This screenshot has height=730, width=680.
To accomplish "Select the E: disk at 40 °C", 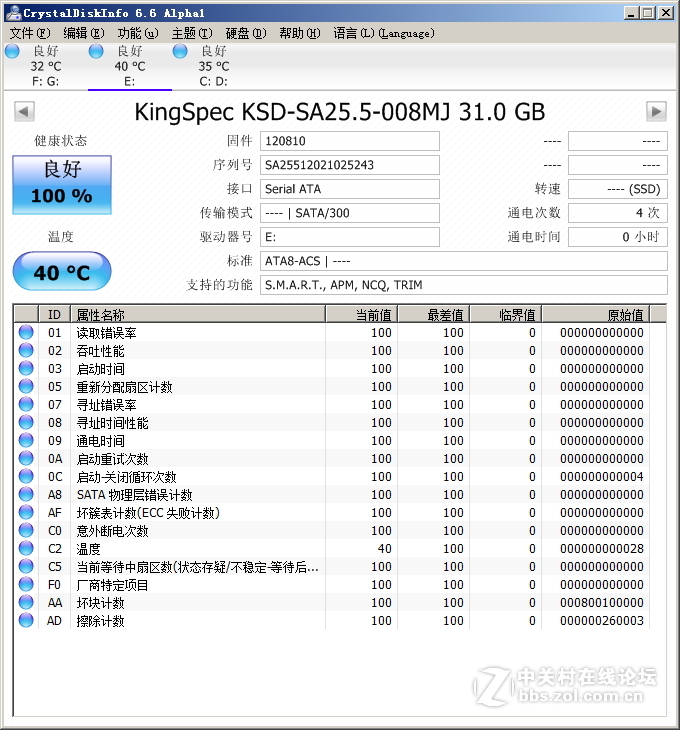I will [130, 66].
